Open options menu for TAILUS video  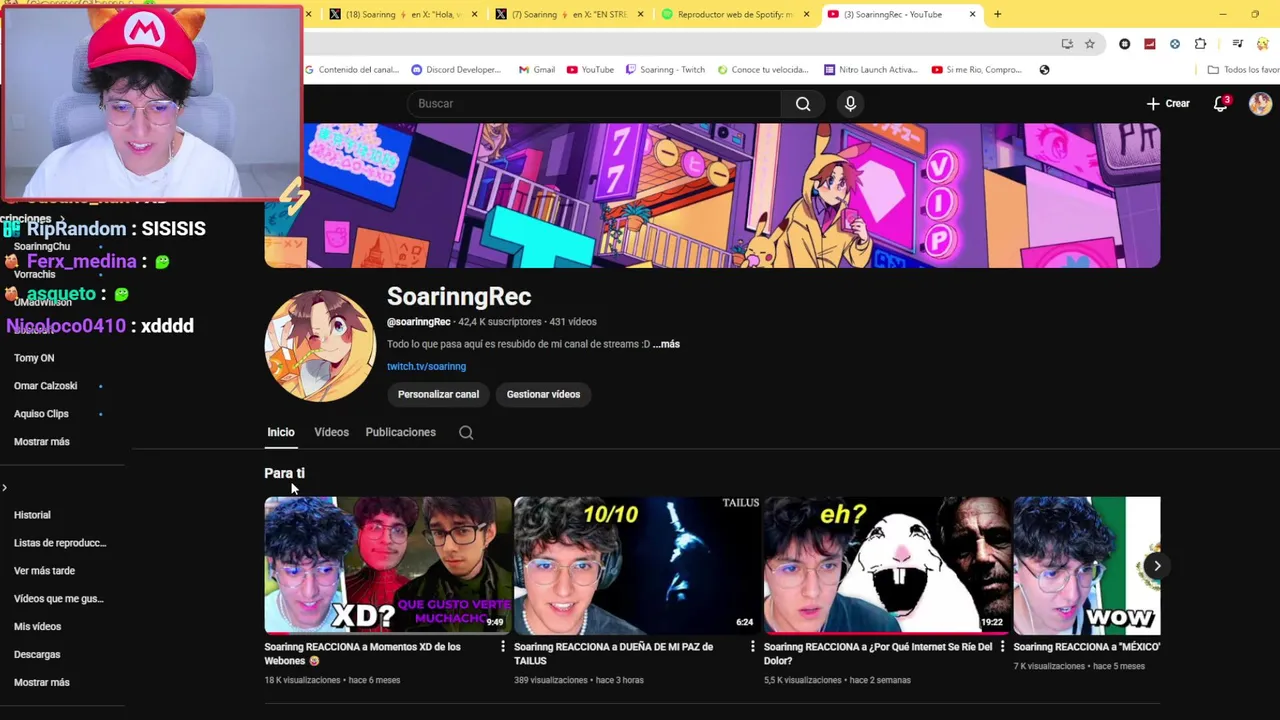coord(753,647)
